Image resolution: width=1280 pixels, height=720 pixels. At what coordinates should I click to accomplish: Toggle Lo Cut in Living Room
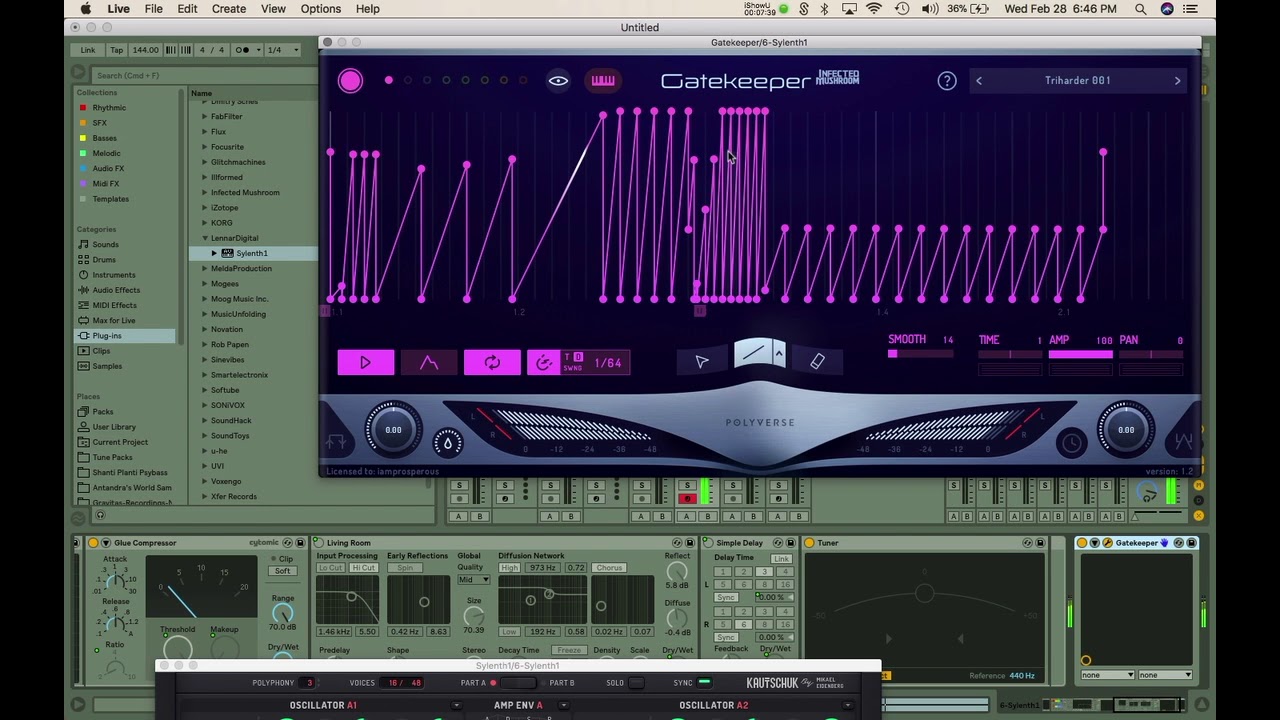[330, 568]
